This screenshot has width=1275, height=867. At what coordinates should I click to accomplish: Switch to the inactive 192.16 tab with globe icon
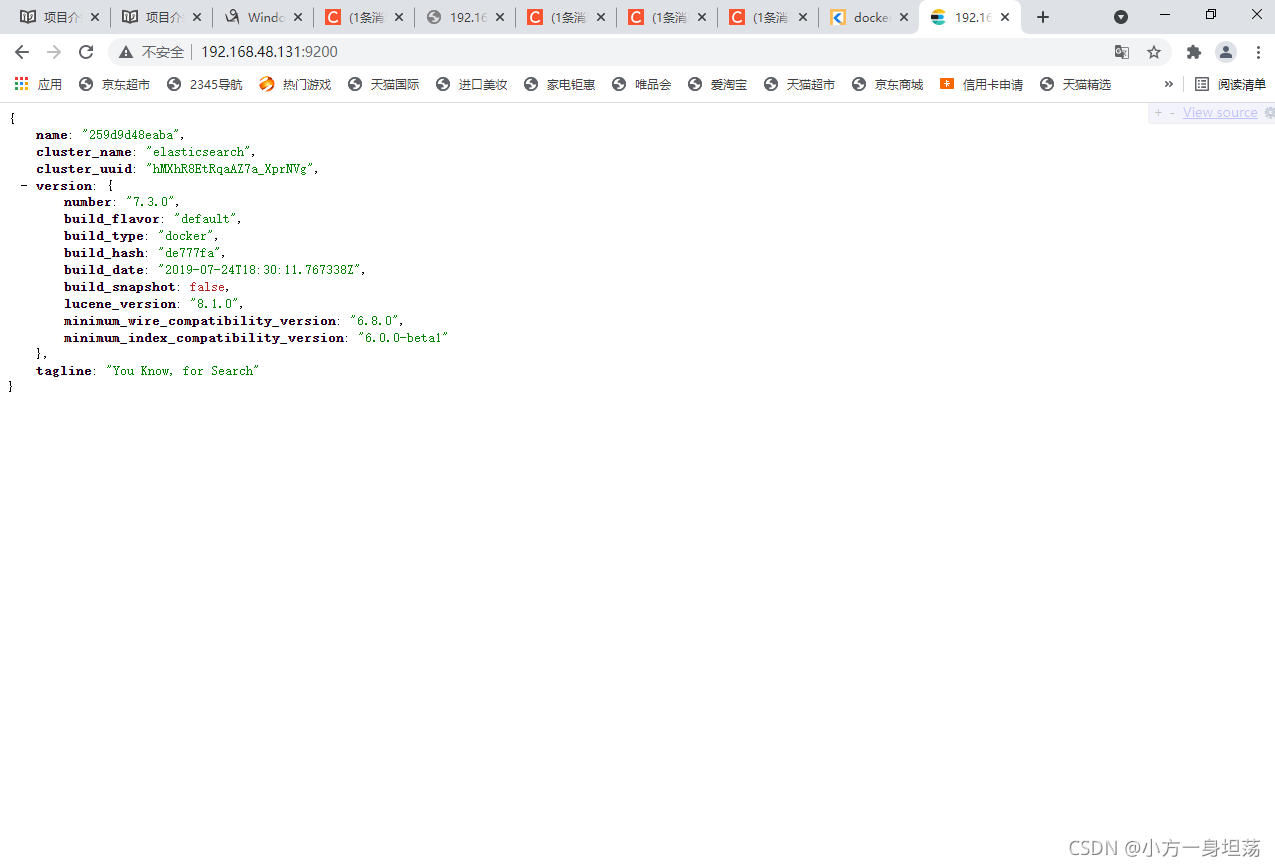(x=465, y=17)
